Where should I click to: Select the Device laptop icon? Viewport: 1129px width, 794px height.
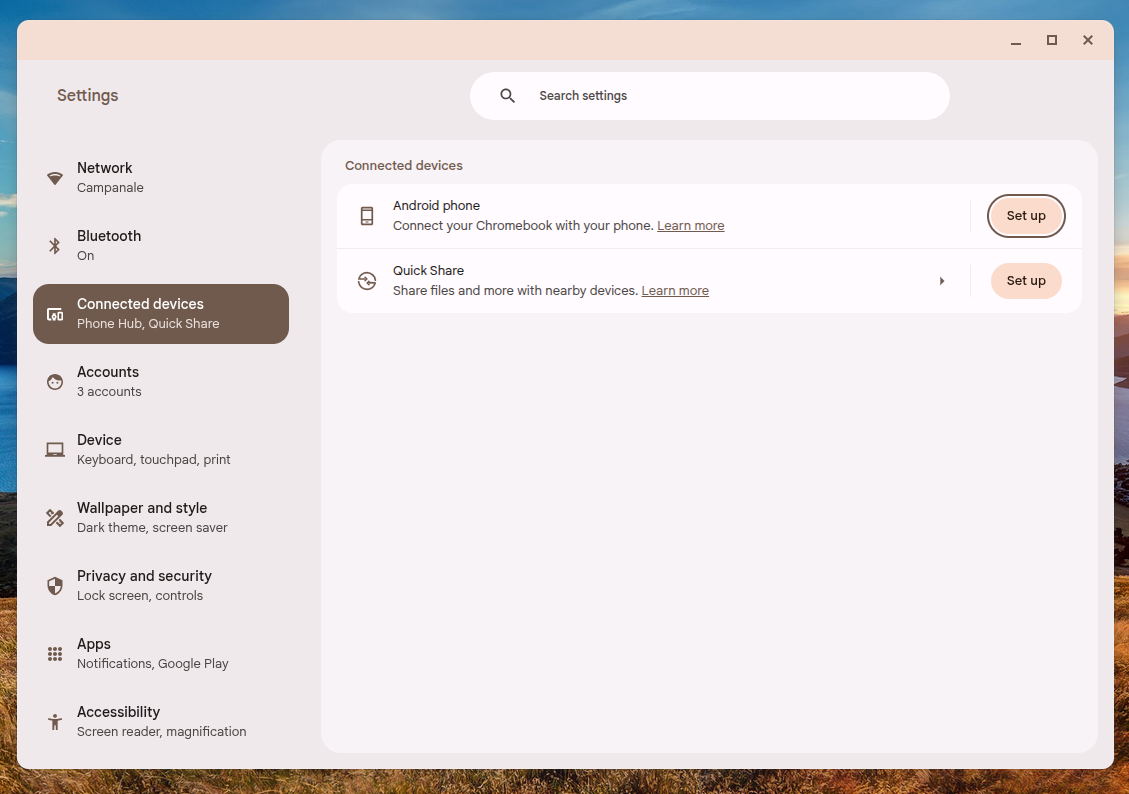(54, 450)
